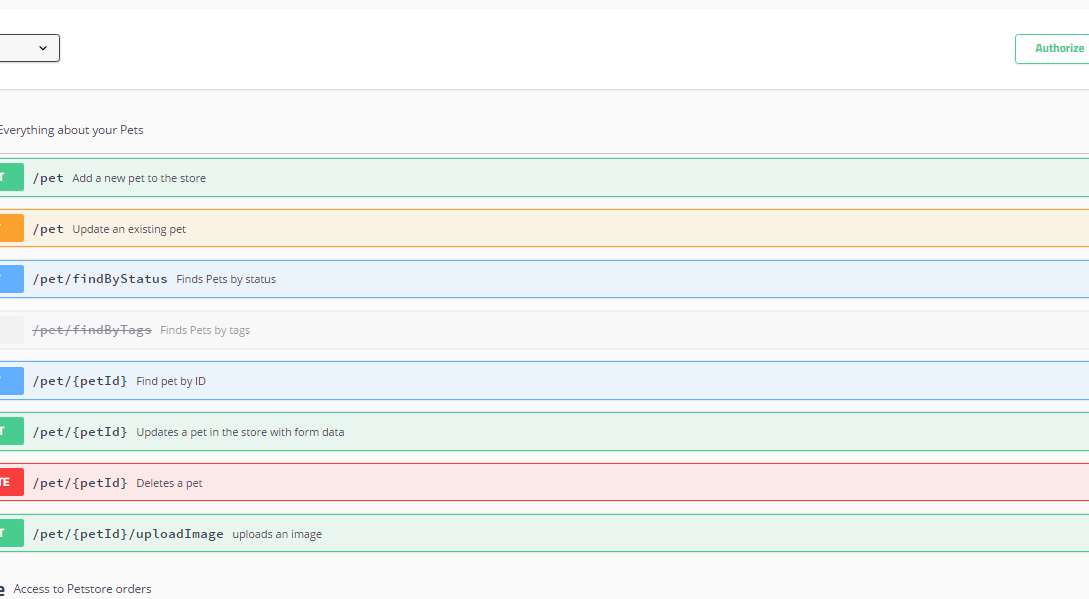Click the green badge on the 'Updates a pet' row
Screen dimensions: 1089x599
[x=10, y=432]
